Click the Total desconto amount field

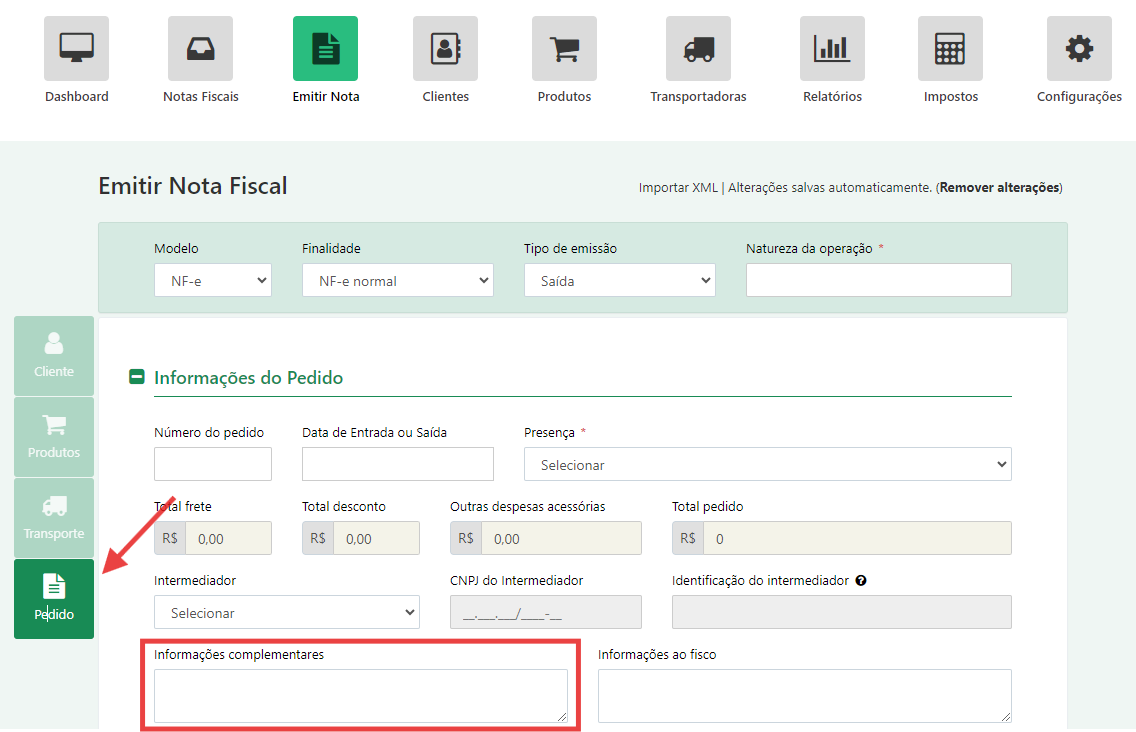pyautogui.click(x=376, y=538)
